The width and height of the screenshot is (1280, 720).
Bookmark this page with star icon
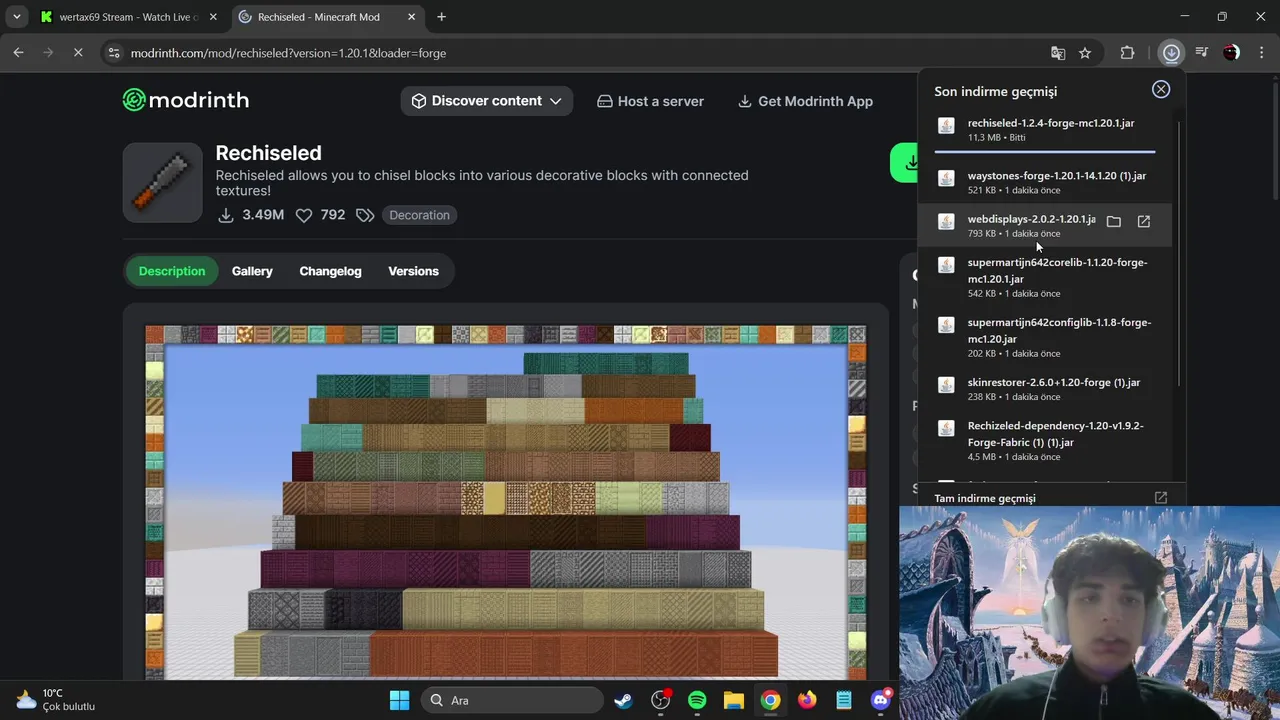tap(1085, 53)
